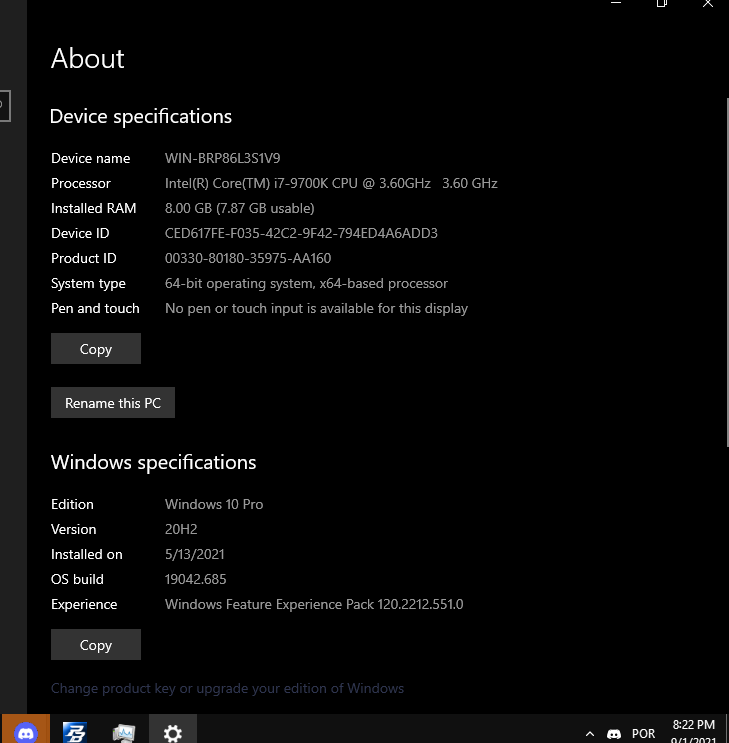Select the Windows 10 Pro edition value
729x743 pixels.
coord(214,504)
